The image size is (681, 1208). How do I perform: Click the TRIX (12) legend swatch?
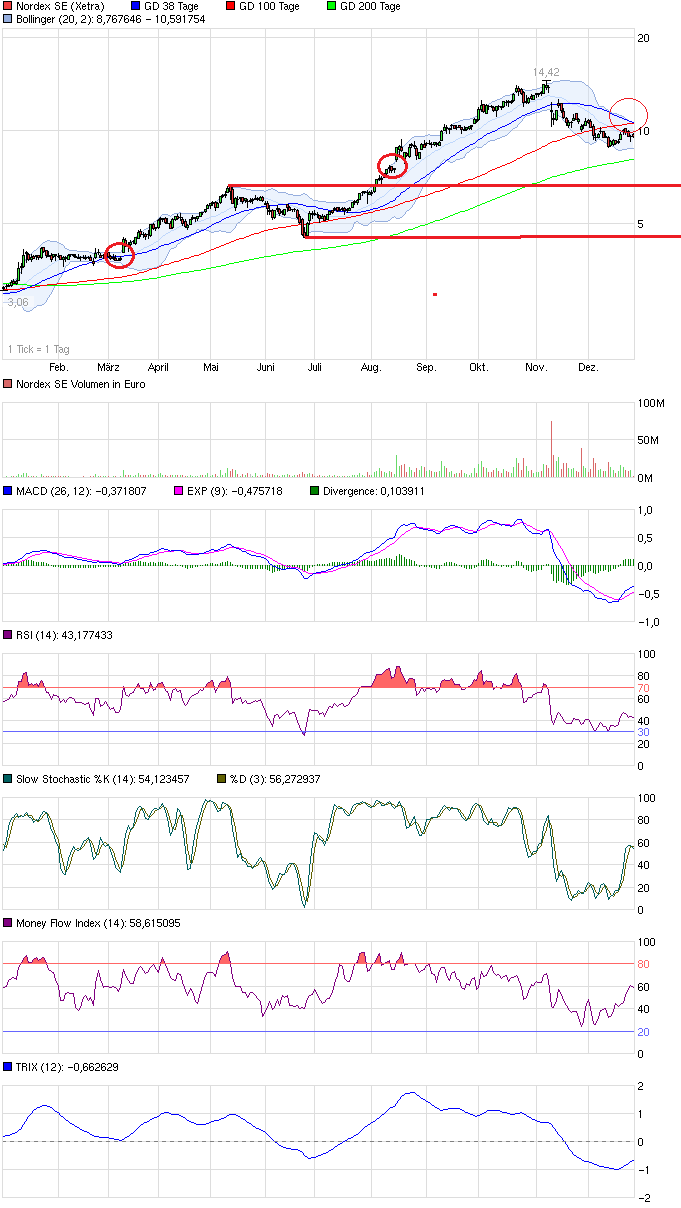click(9, 1067)
